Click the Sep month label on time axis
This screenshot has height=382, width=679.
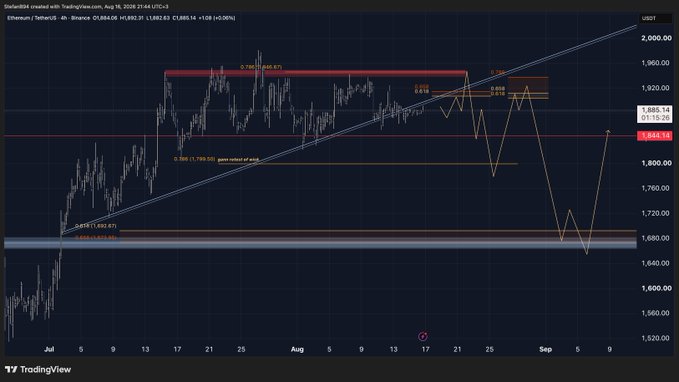[x=545, y=349]
